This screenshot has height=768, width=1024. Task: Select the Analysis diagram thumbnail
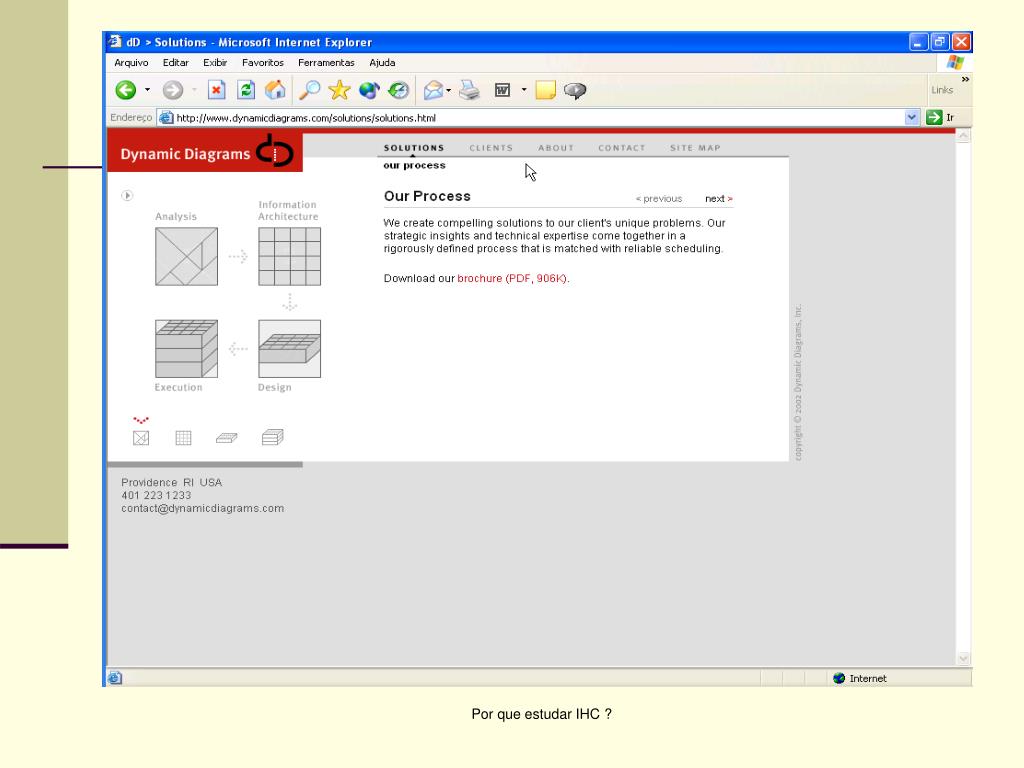tap(186, 256)
